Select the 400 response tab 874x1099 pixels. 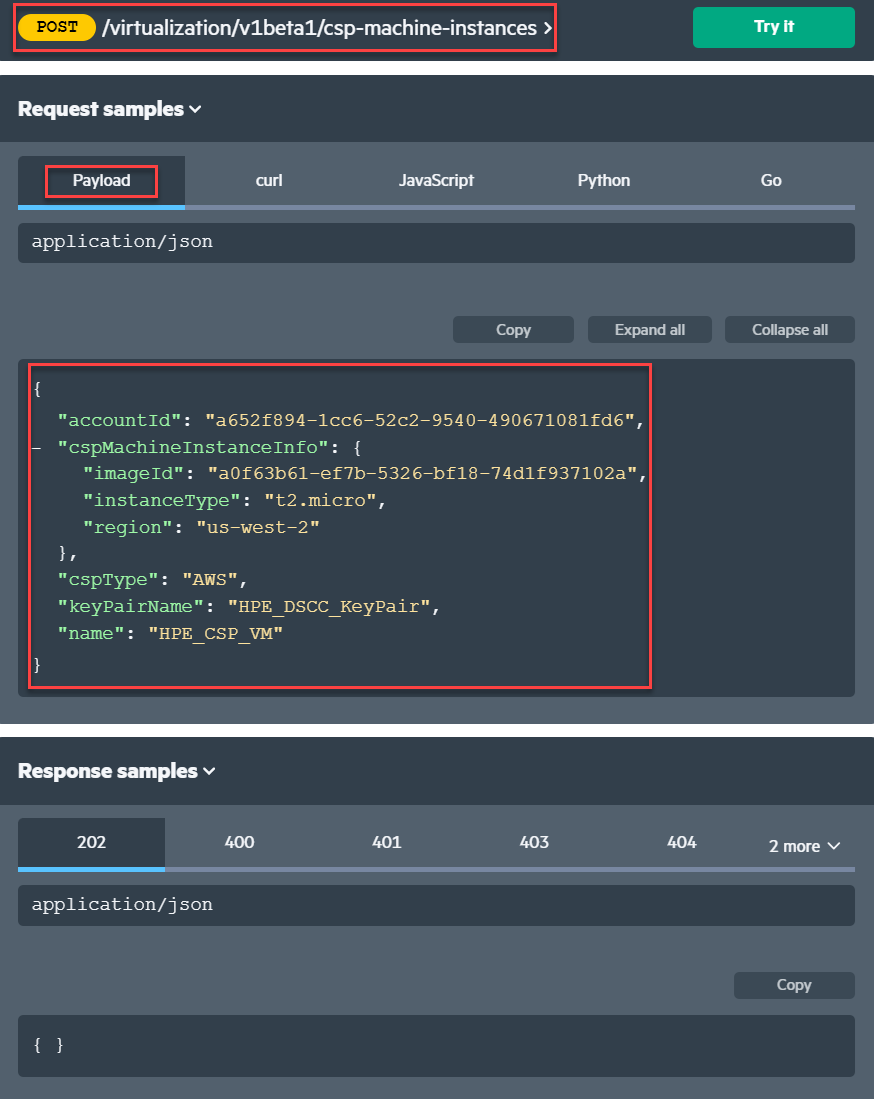tap(239, 842)
